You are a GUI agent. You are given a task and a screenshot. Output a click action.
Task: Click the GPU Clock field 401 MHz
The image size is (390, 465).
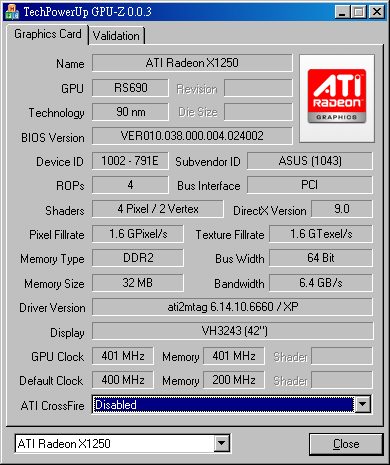coord(123,356)
